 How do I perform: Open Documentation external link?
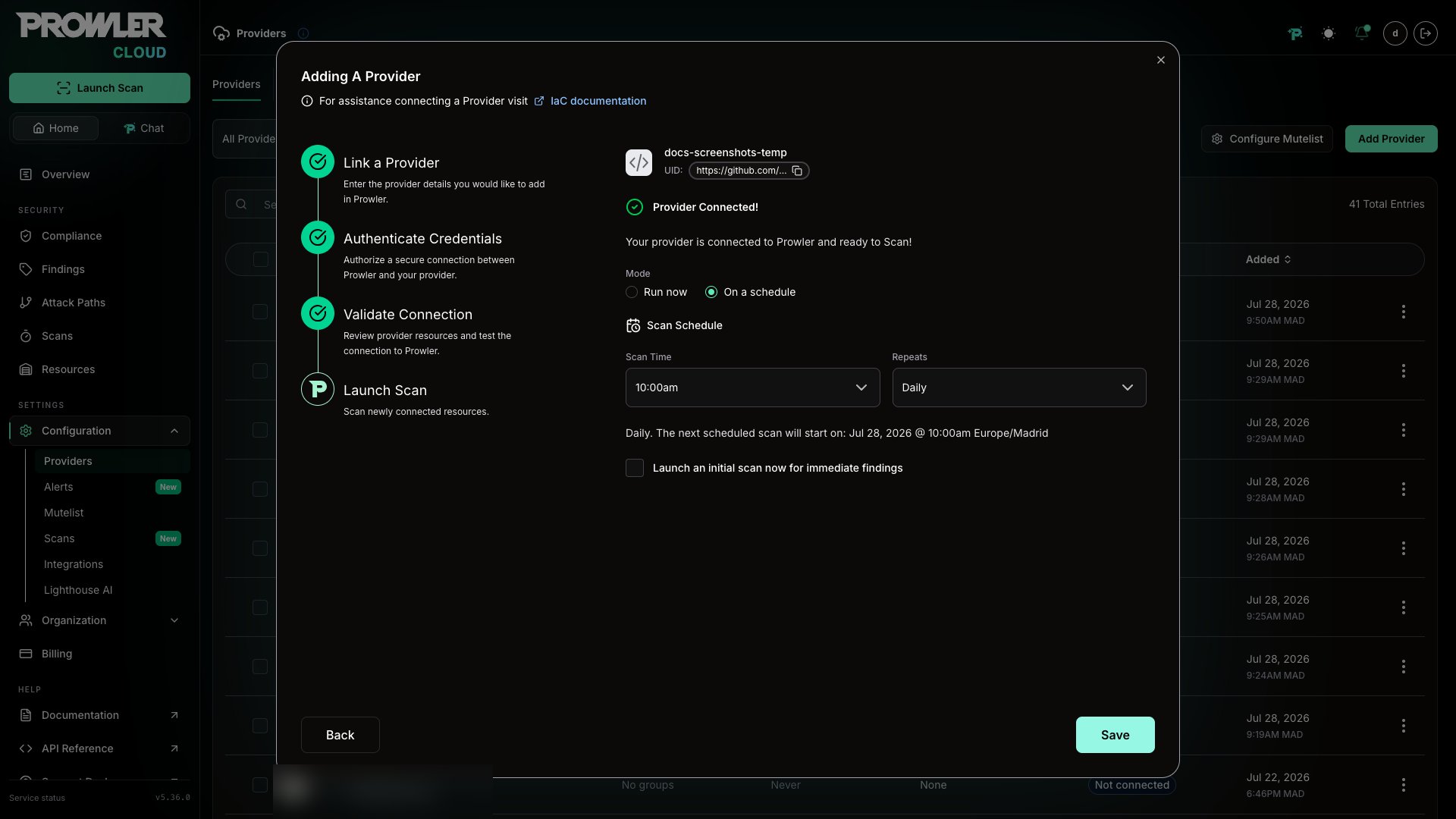click(99, 715)
